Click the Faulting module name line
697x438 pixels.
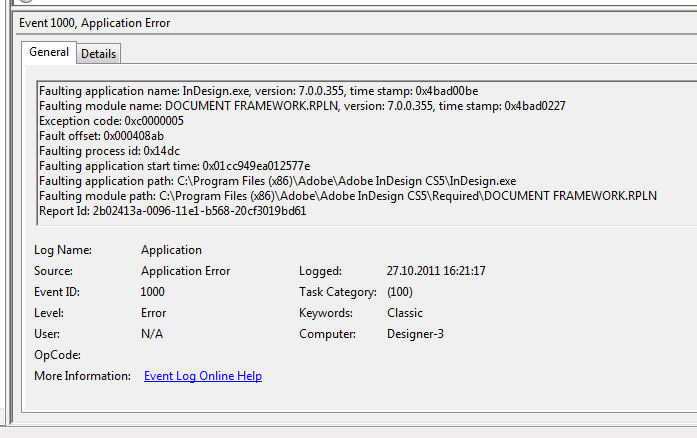(x=302, y=106)
